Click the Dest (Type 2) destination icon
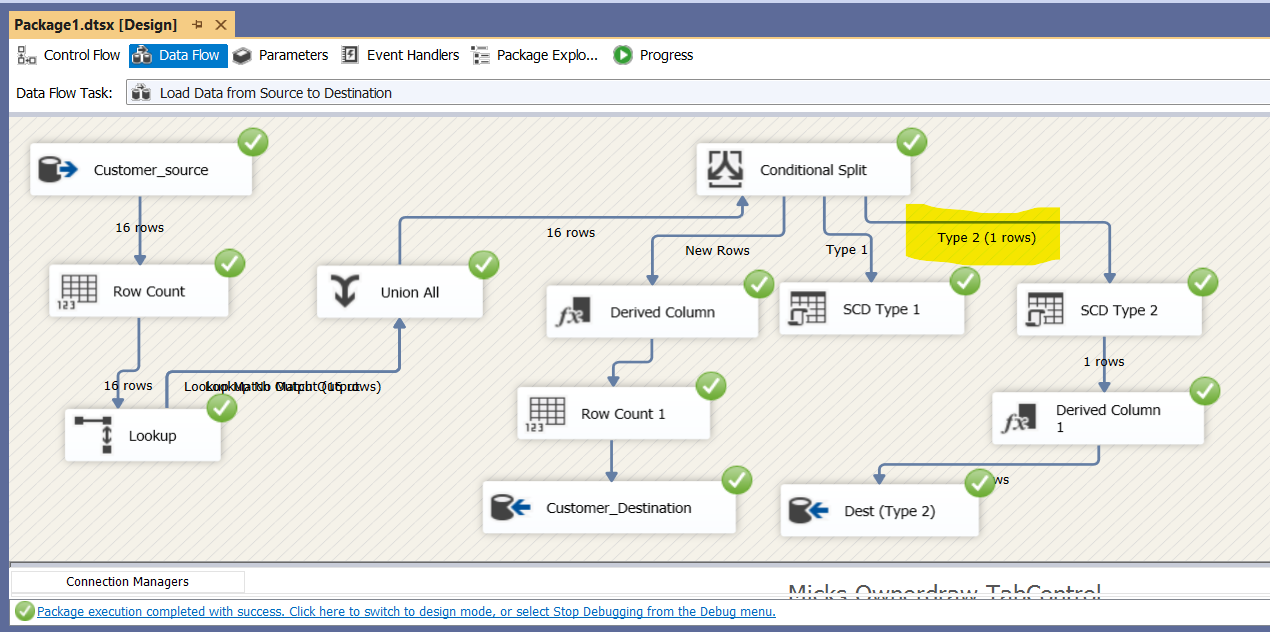The height and width of the screenshot is (632, 1270). [806, 509]
